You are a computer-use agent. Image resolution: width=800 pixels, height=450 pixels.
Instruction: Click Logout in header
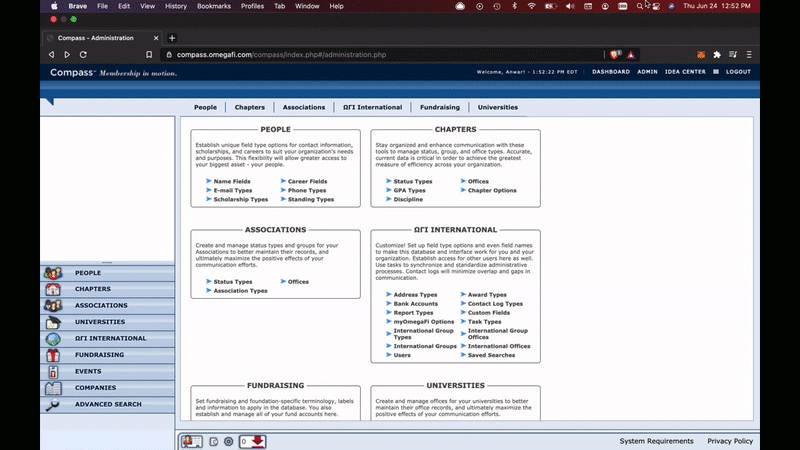(738, 72)
